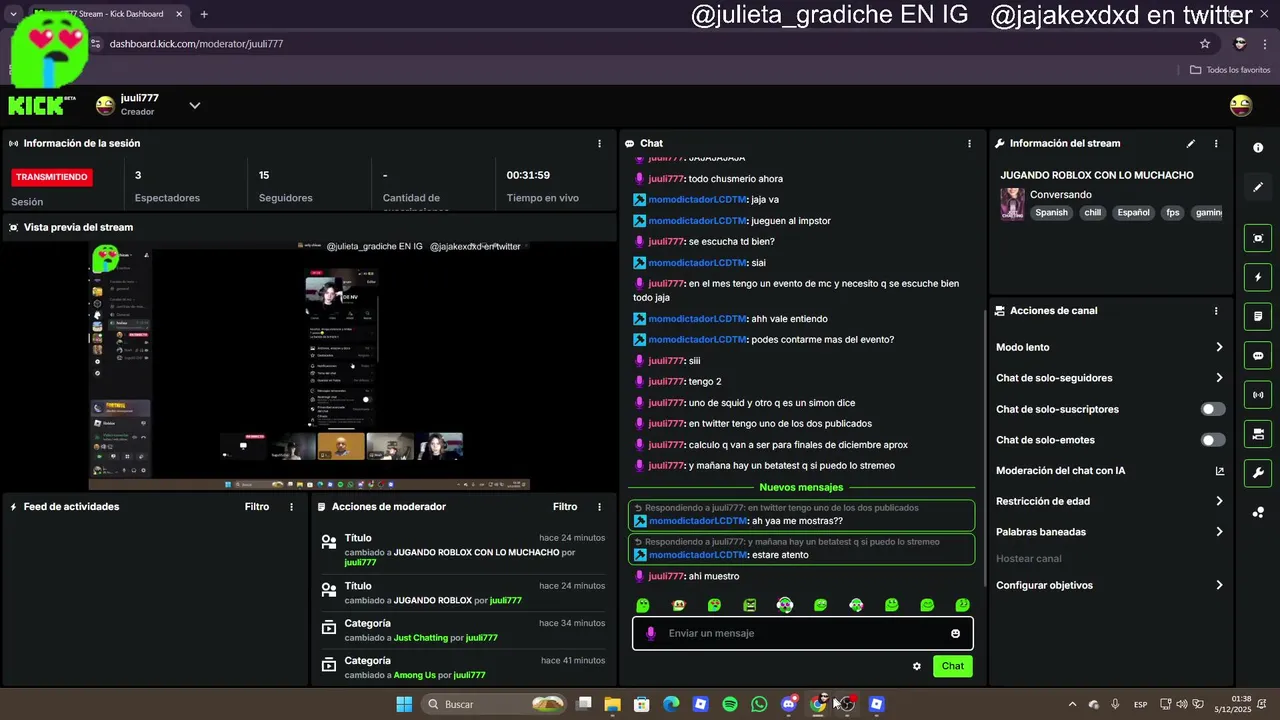The height and width of the screenshot is (720, 1280).
Task: Open Todos los favoritos bookmarks folder
Action: [1230, 70]
